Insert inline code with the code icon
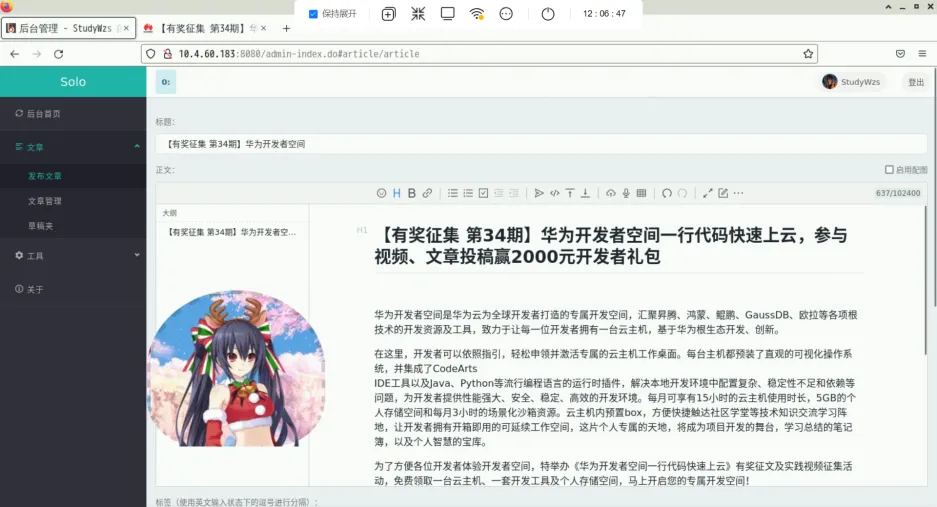 555,193
